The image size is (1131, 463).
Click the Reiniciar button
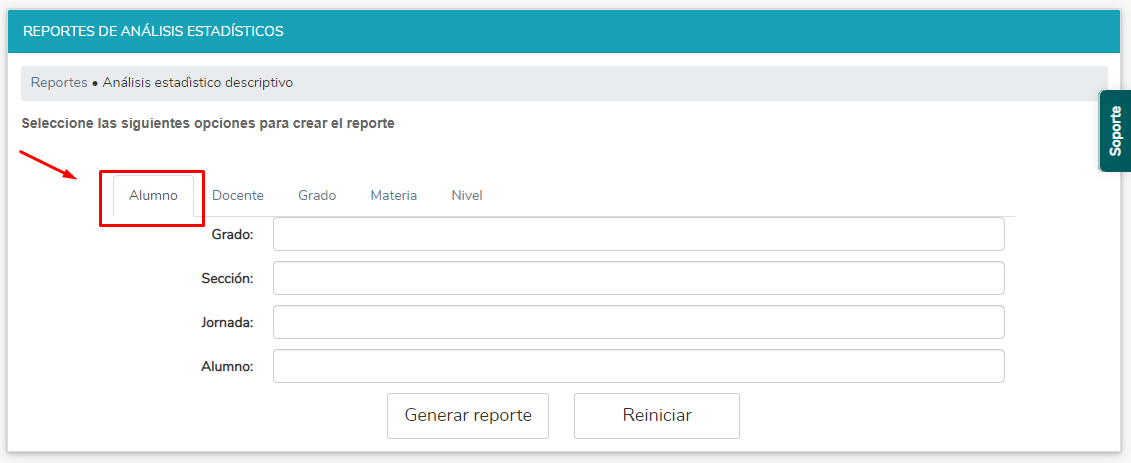coord(657,415)
